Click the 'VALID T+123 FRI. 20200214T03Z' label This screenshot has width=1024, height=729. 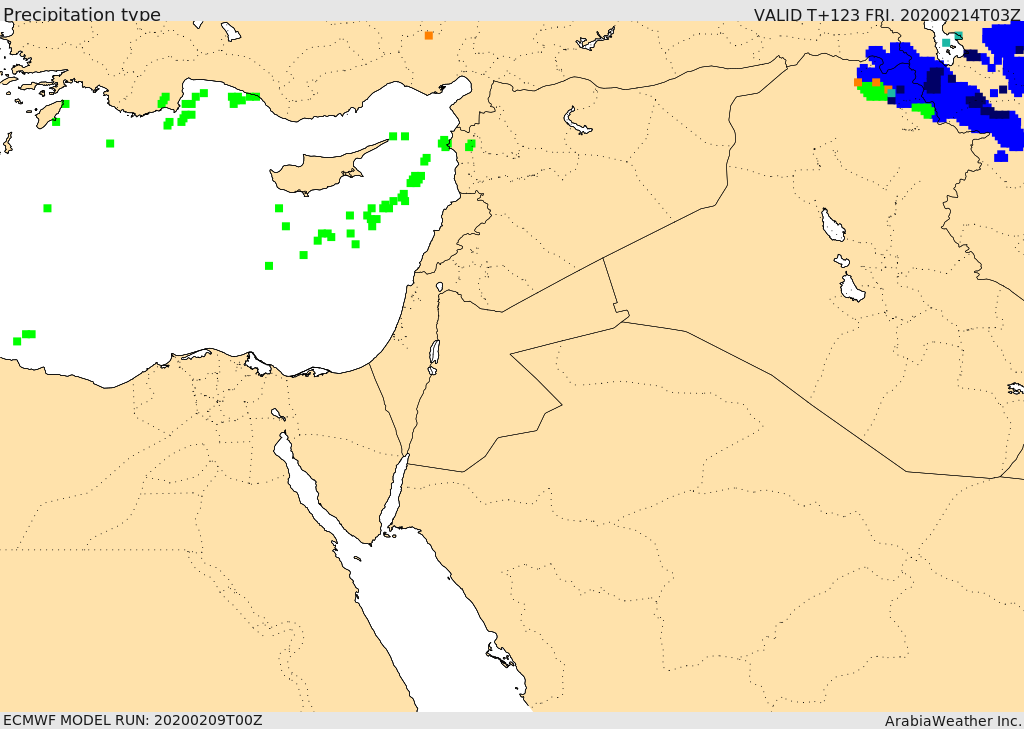[886, 14]
